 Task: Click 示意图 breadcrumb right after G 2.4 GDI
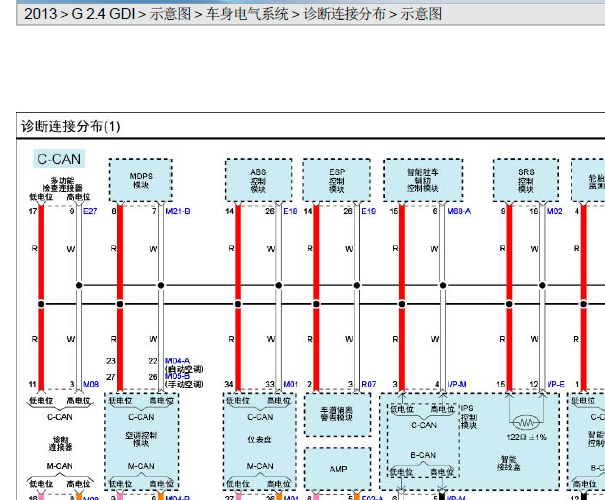[x=170, y=14]
